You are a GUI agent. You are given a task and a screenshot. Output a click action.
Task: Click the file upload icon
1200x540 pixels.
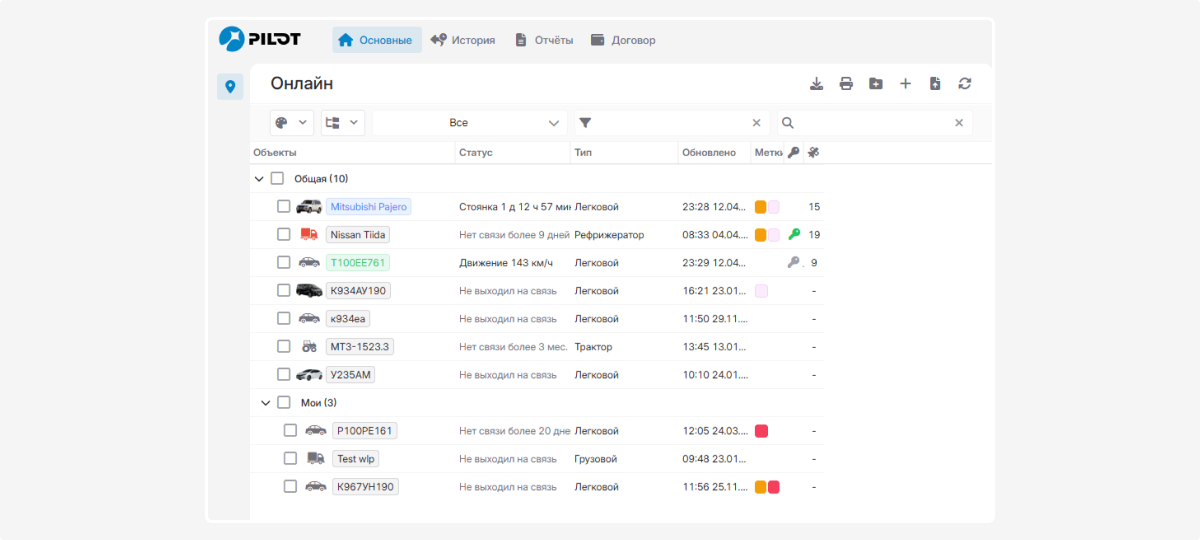click(x=935, y=84)
